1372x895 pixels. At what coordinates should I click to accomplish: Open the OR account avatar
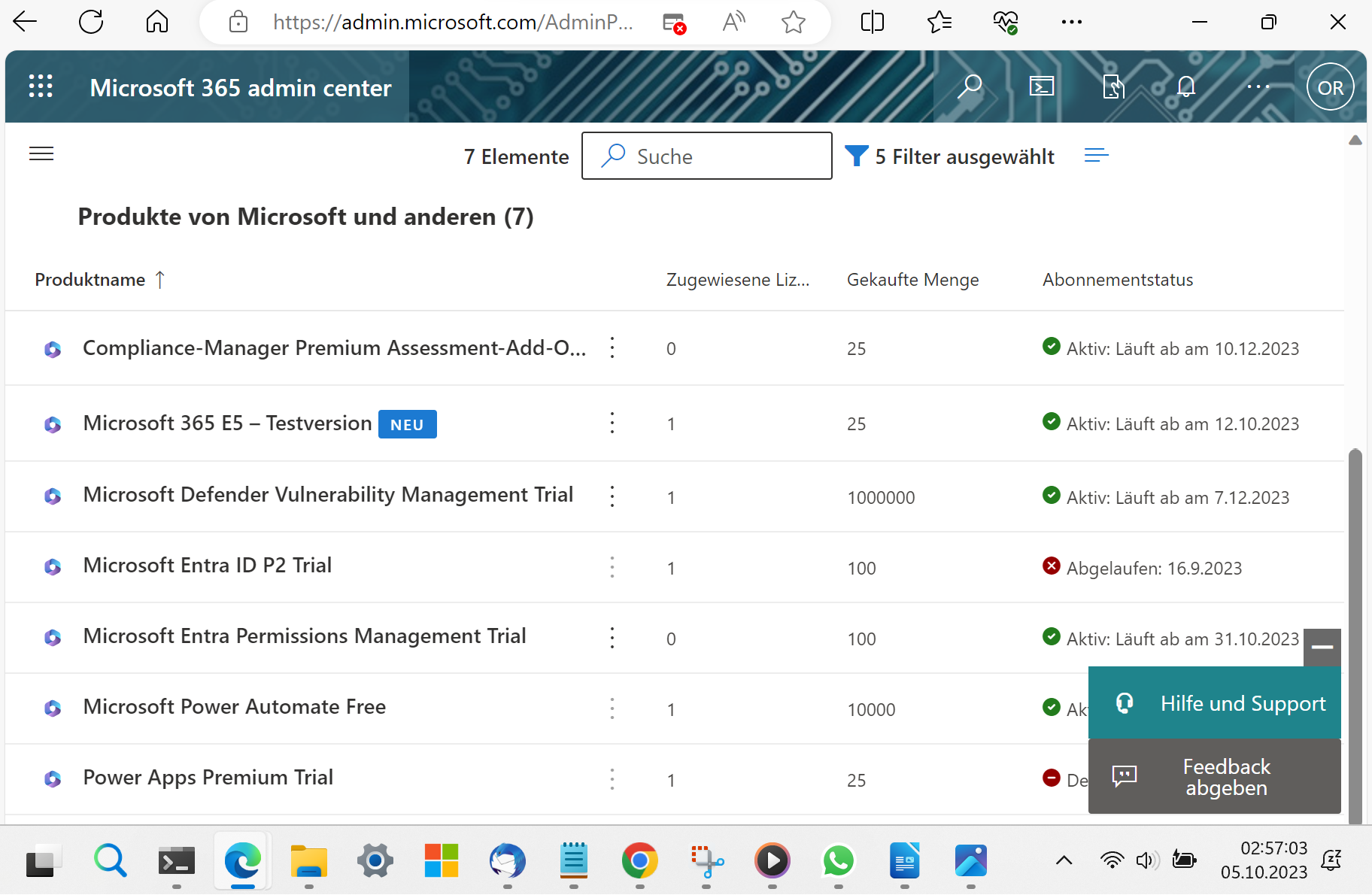(1328, 86)
